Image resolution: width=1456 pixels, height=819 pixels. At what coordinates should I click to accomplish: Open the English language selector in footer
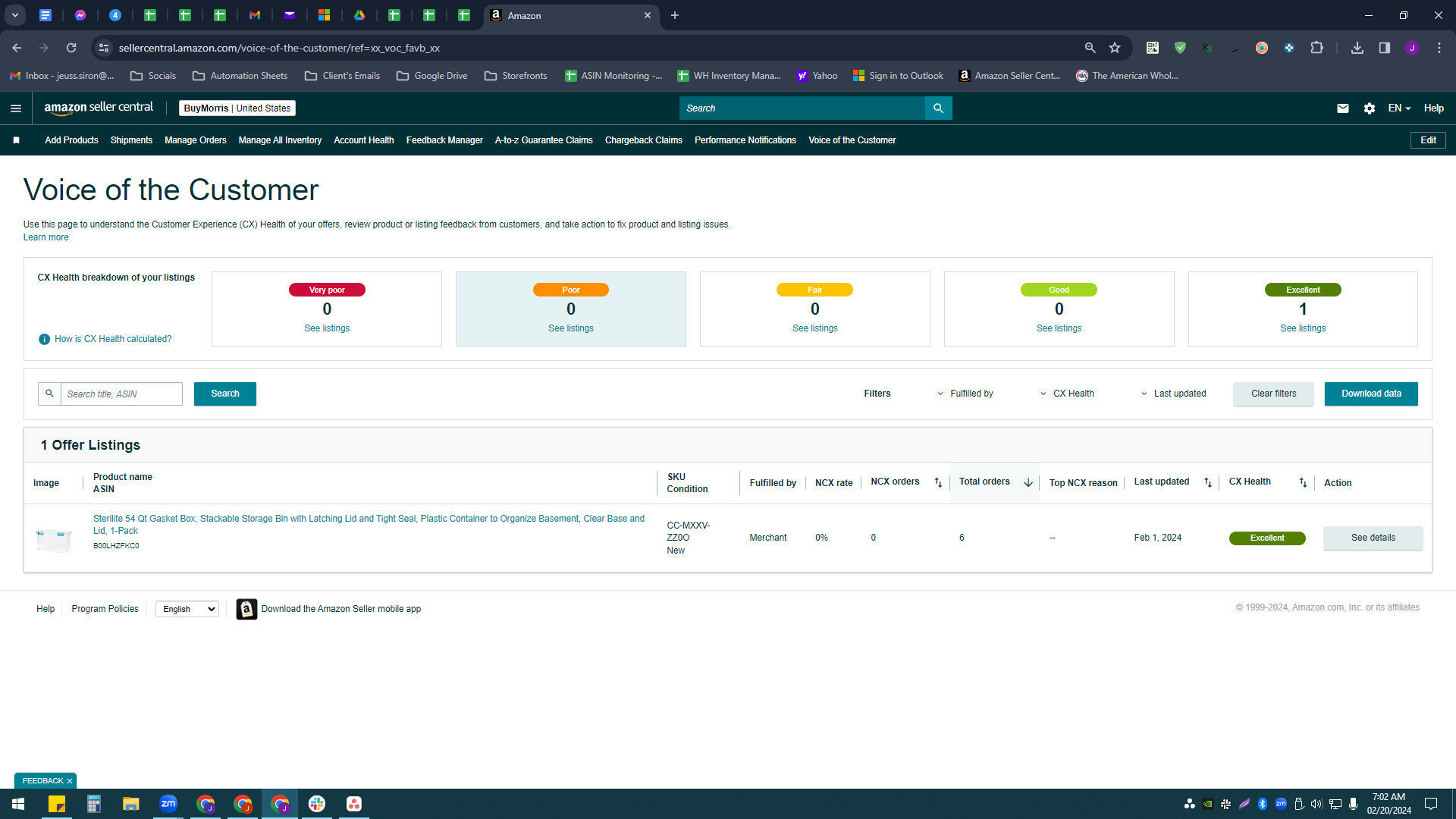[187, 609]
